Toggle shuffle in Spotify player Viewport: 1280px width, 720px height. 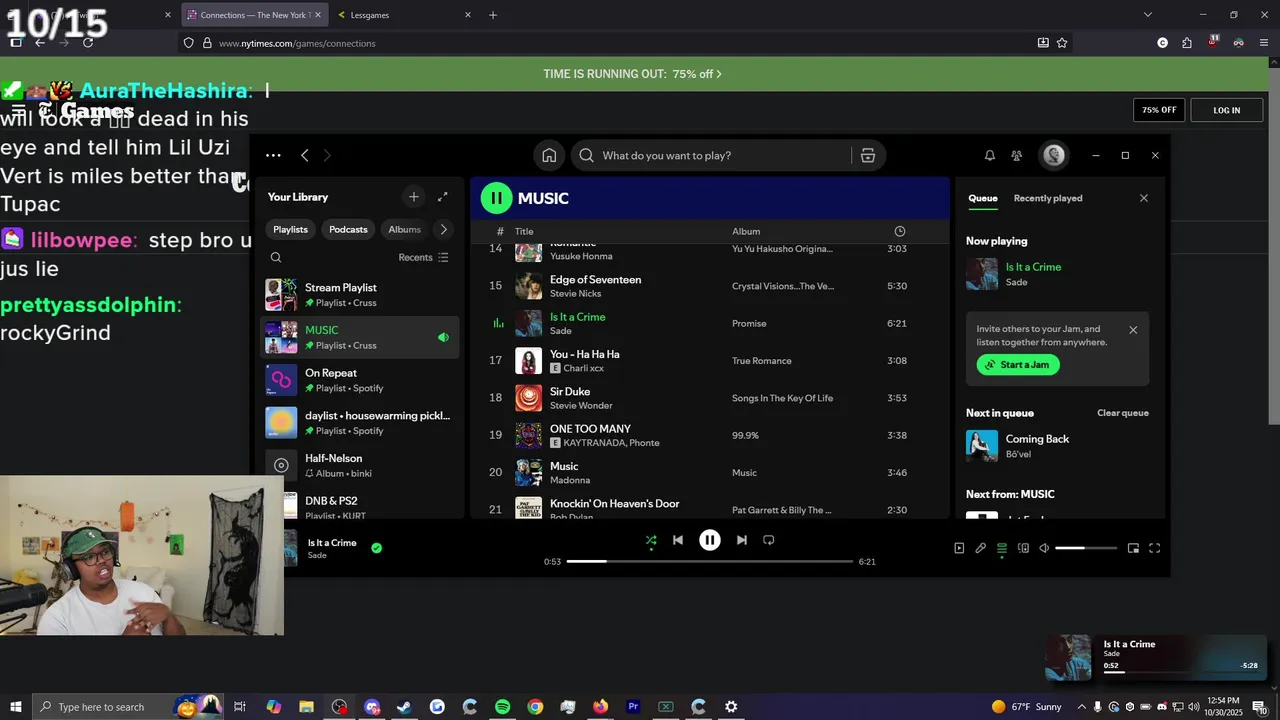tap(651, 540)
